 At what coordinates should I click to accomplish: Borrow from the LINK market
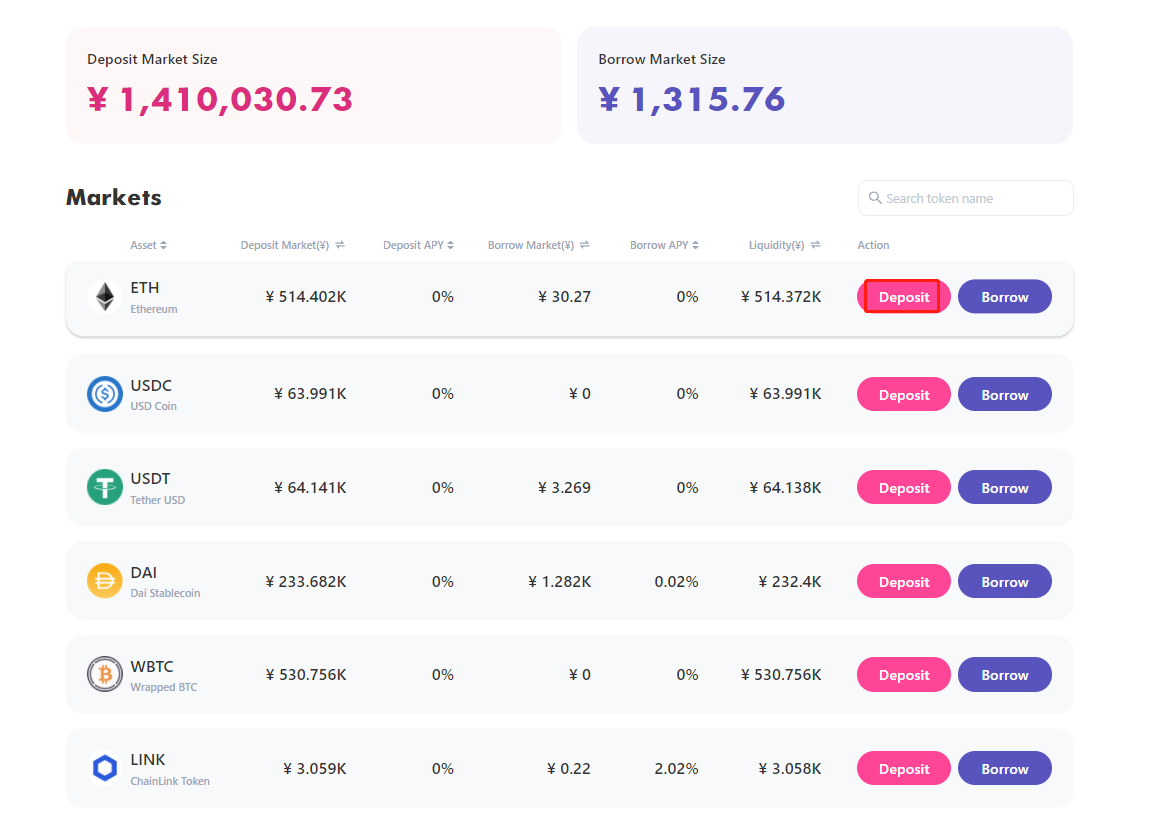[1004, 768]
